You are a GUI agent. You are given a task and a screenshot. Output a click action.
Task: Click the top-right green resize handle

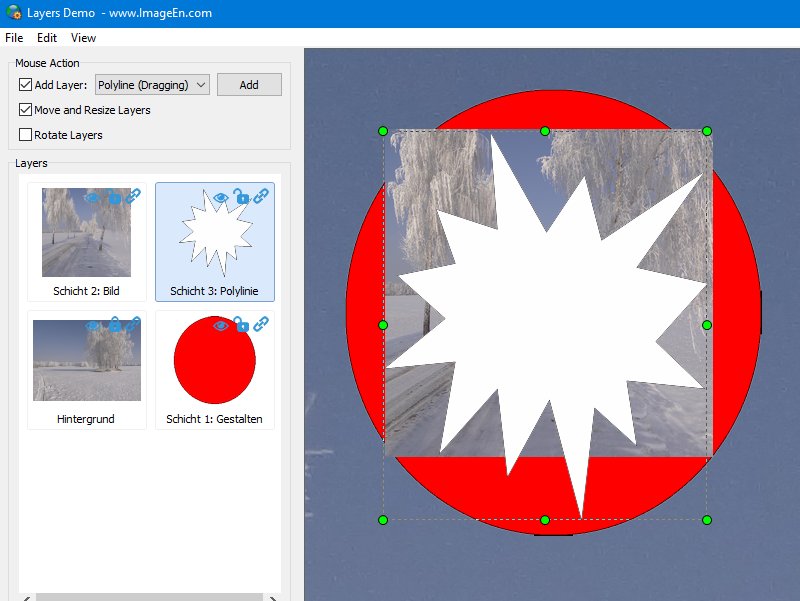click(707, 131)
